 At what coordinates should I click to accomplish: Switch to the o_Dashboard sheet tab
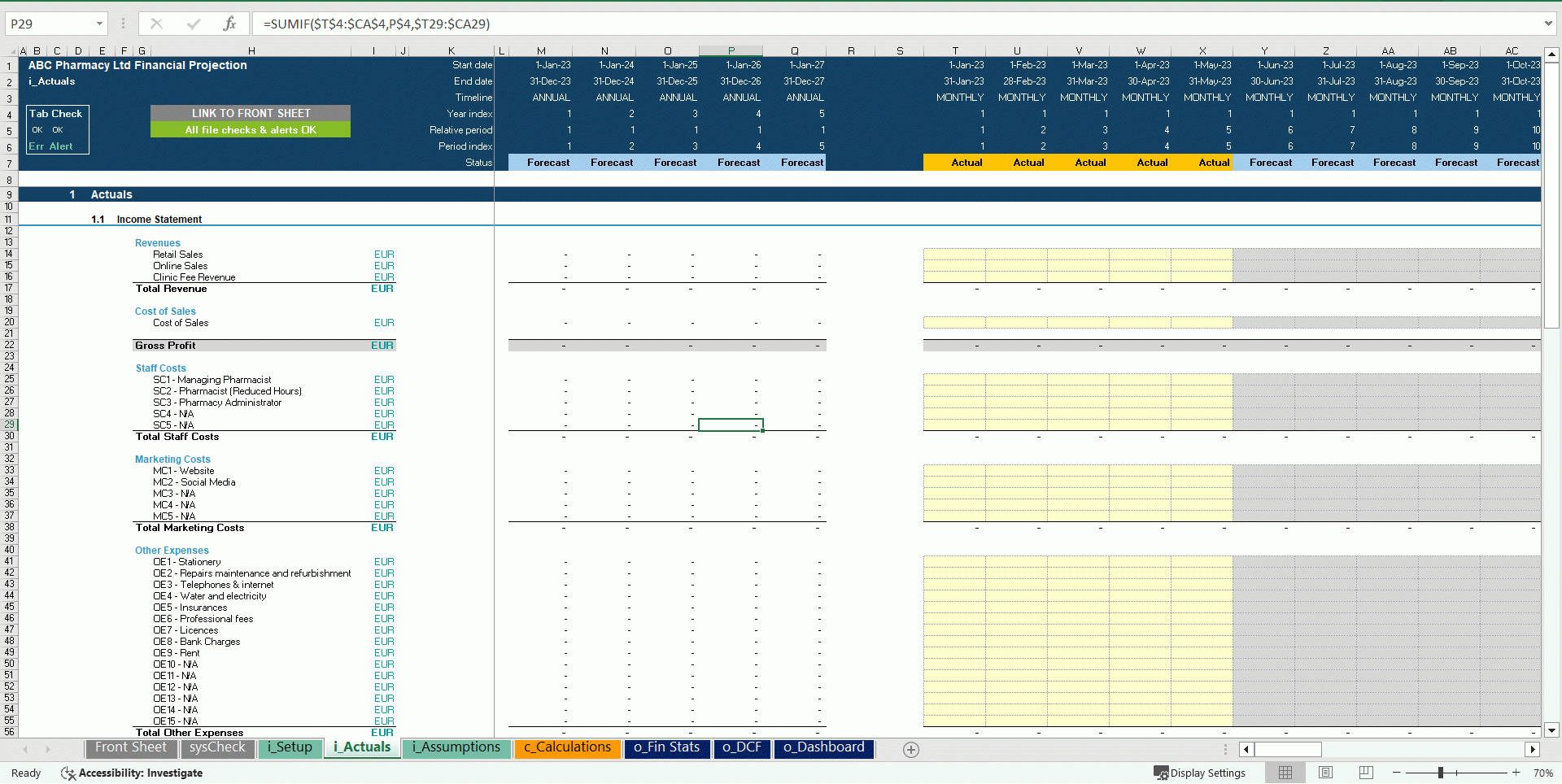(823, 747)
